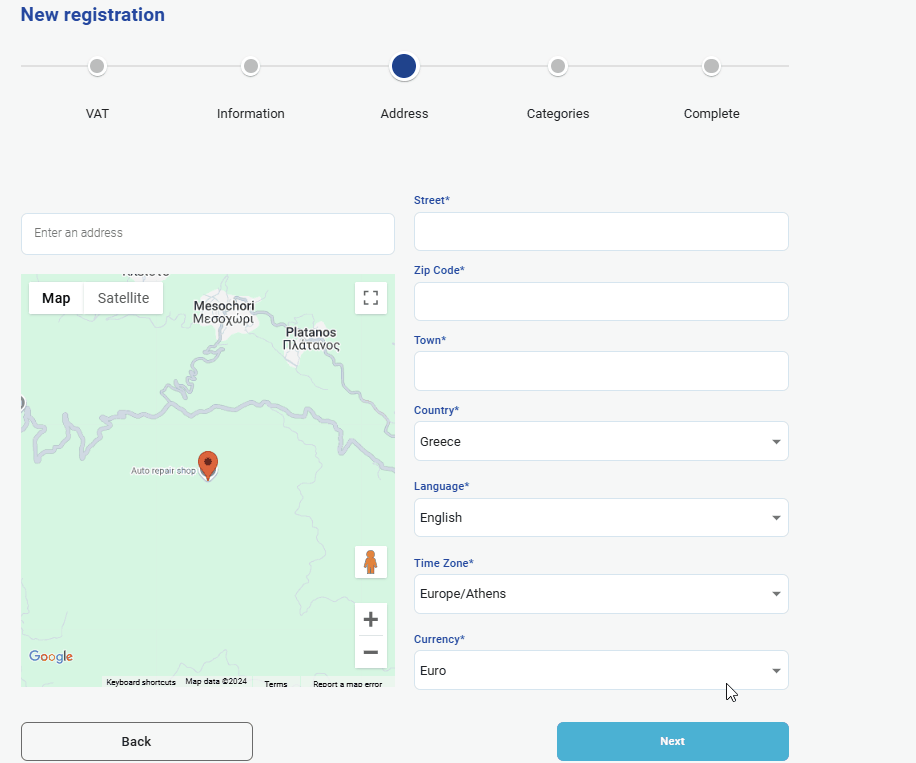The width and height of the screenshot is (916, 763).
Task: Zoom out on the map
Action: [370, 653]
